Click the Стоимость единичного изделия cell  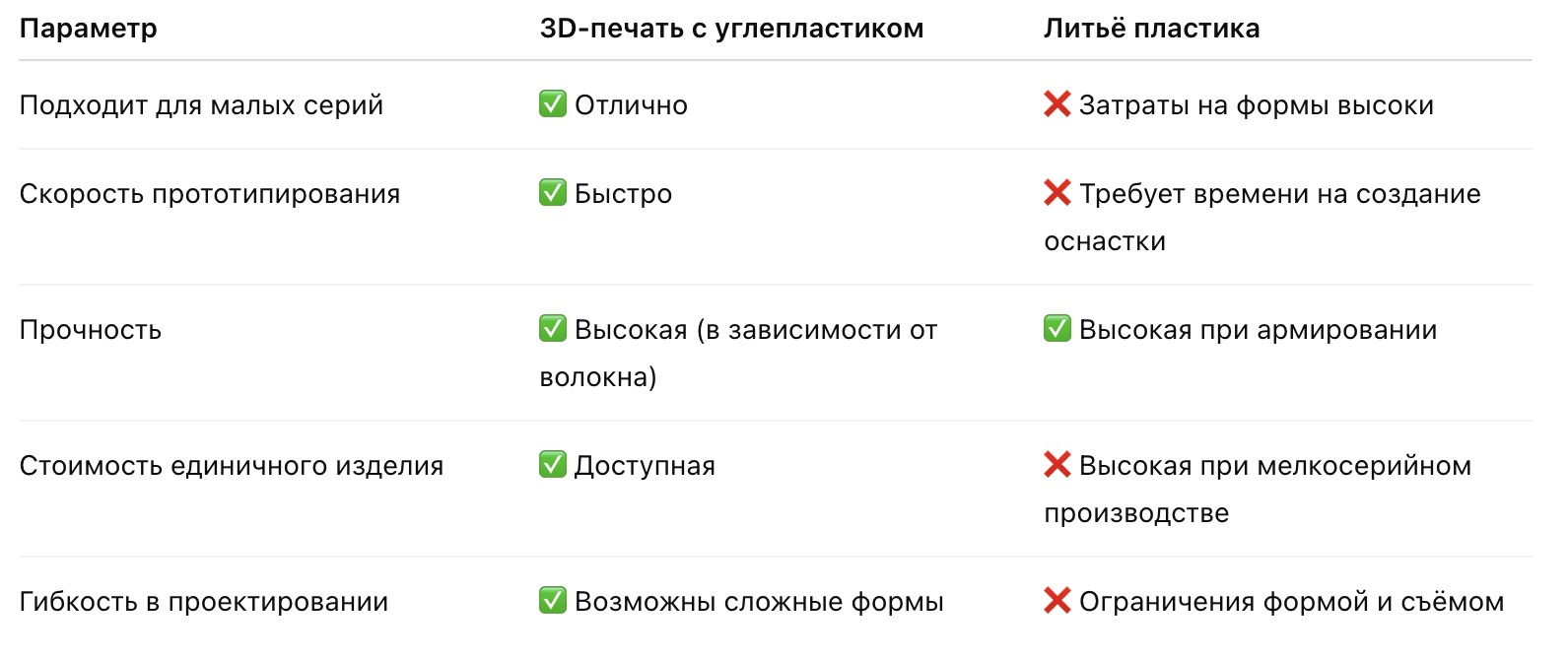(x=232, y=466)
